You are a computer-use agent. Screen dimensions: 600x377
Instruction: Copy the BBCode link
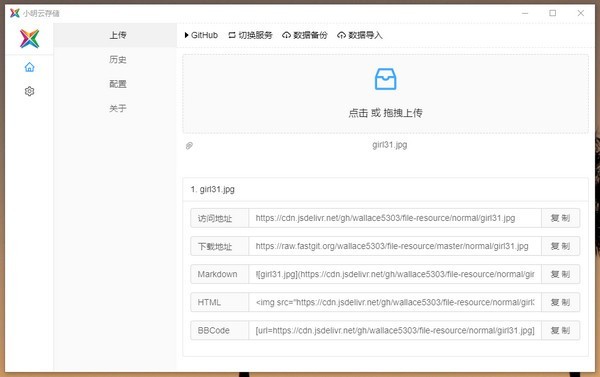click(x=561, y=330)
